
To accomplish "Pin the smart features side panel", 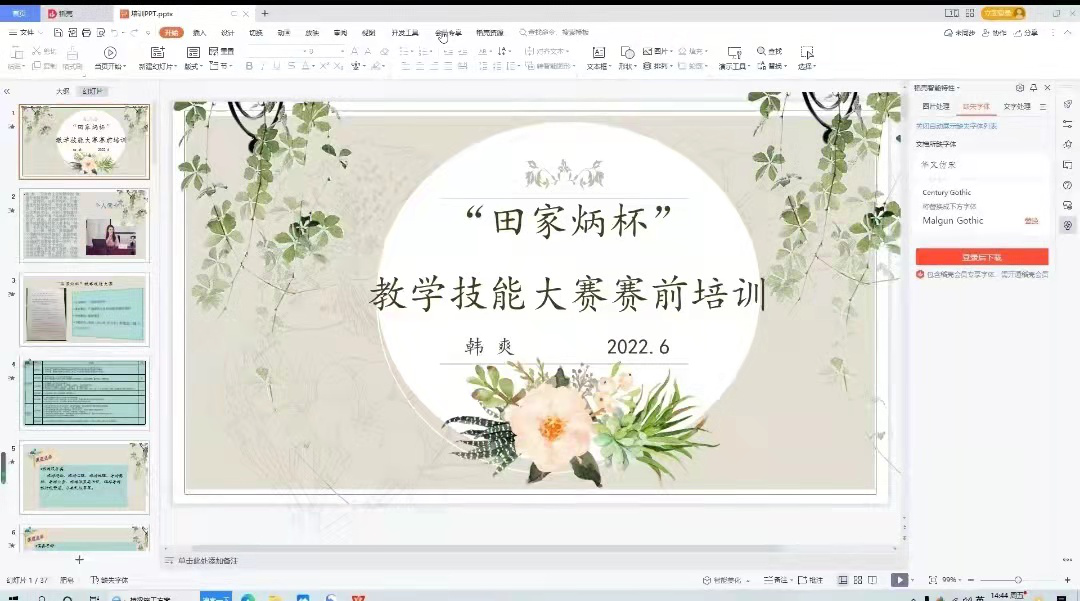I will click(x=1033, y=88).
